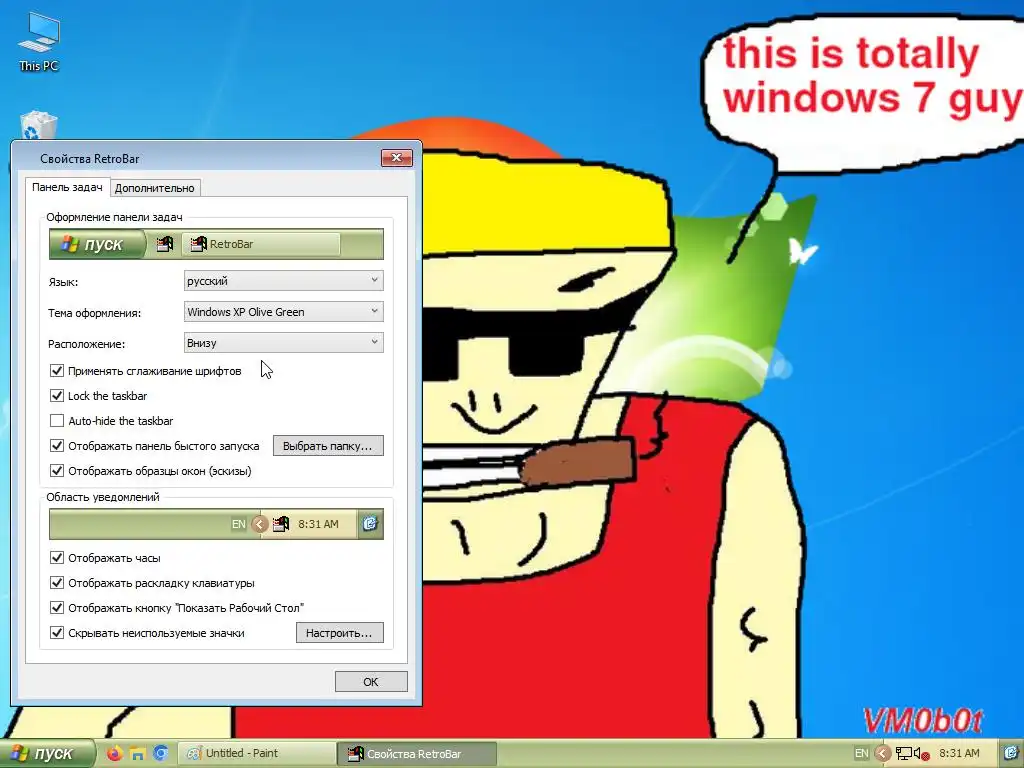Open the Расположение position dropdown
The height and width of the screenshot is (768, 1024).
pyautogui.click(x=283, y=343)
